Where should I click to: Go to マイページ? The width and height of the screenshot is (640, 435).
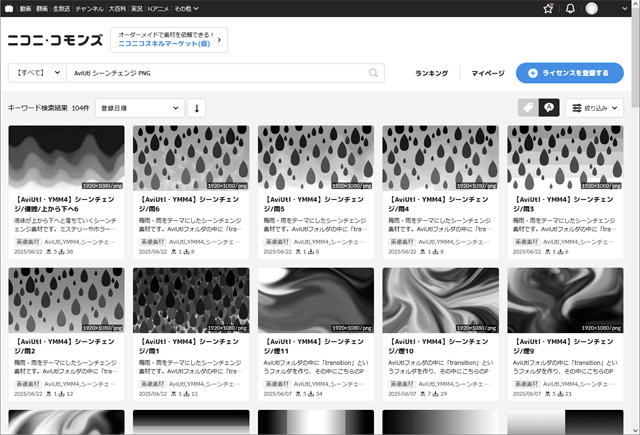point(488,73)
